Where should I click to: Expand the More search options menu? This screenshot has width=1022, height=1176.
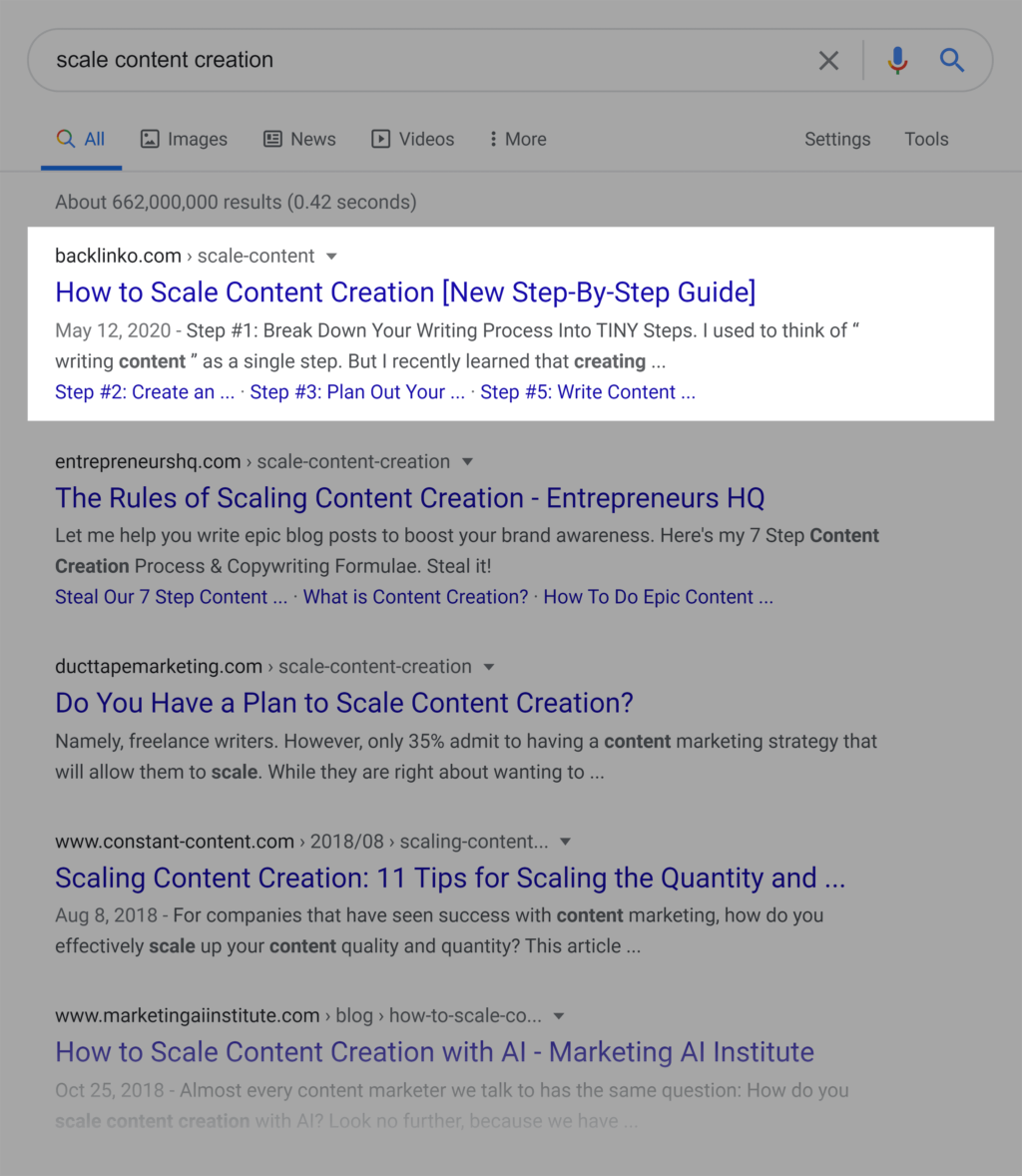(x=517, y=140)
